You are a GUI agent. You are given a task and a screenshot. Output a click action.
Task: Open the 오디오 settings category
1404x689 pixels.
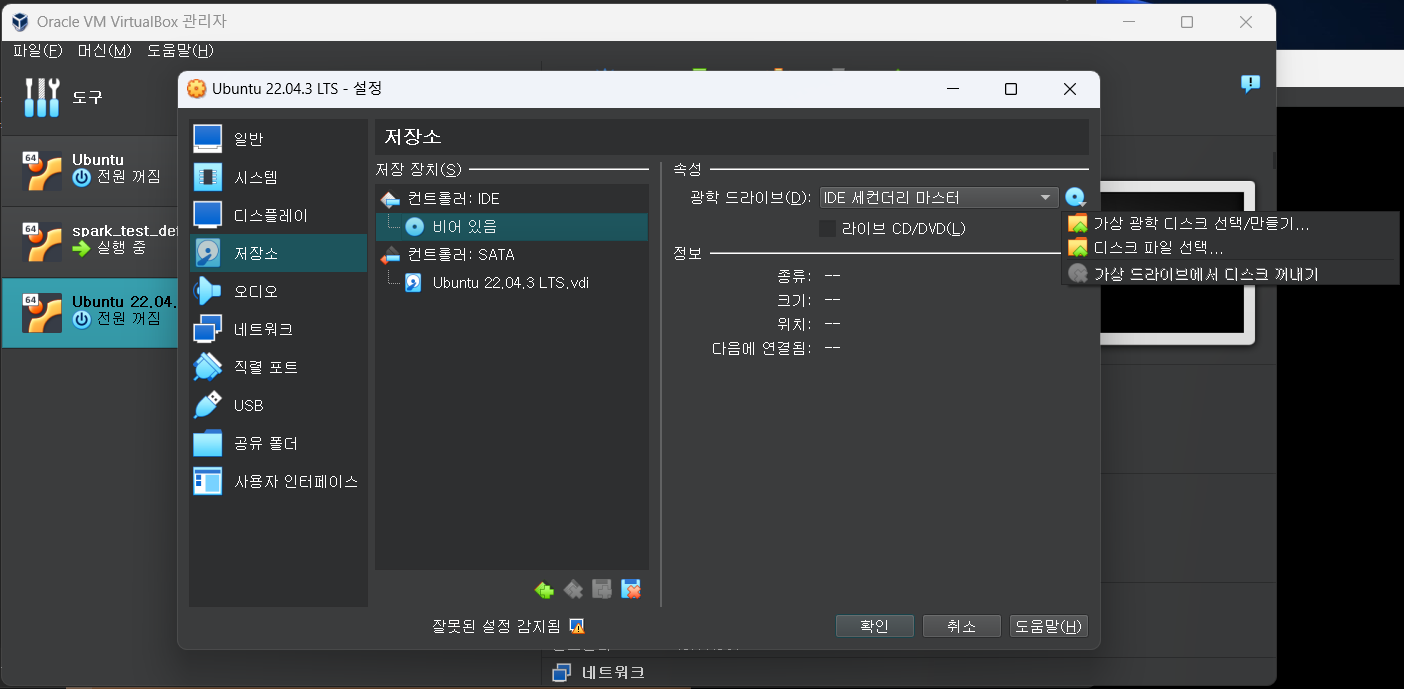pyautogui.click(x=278, y=291)
